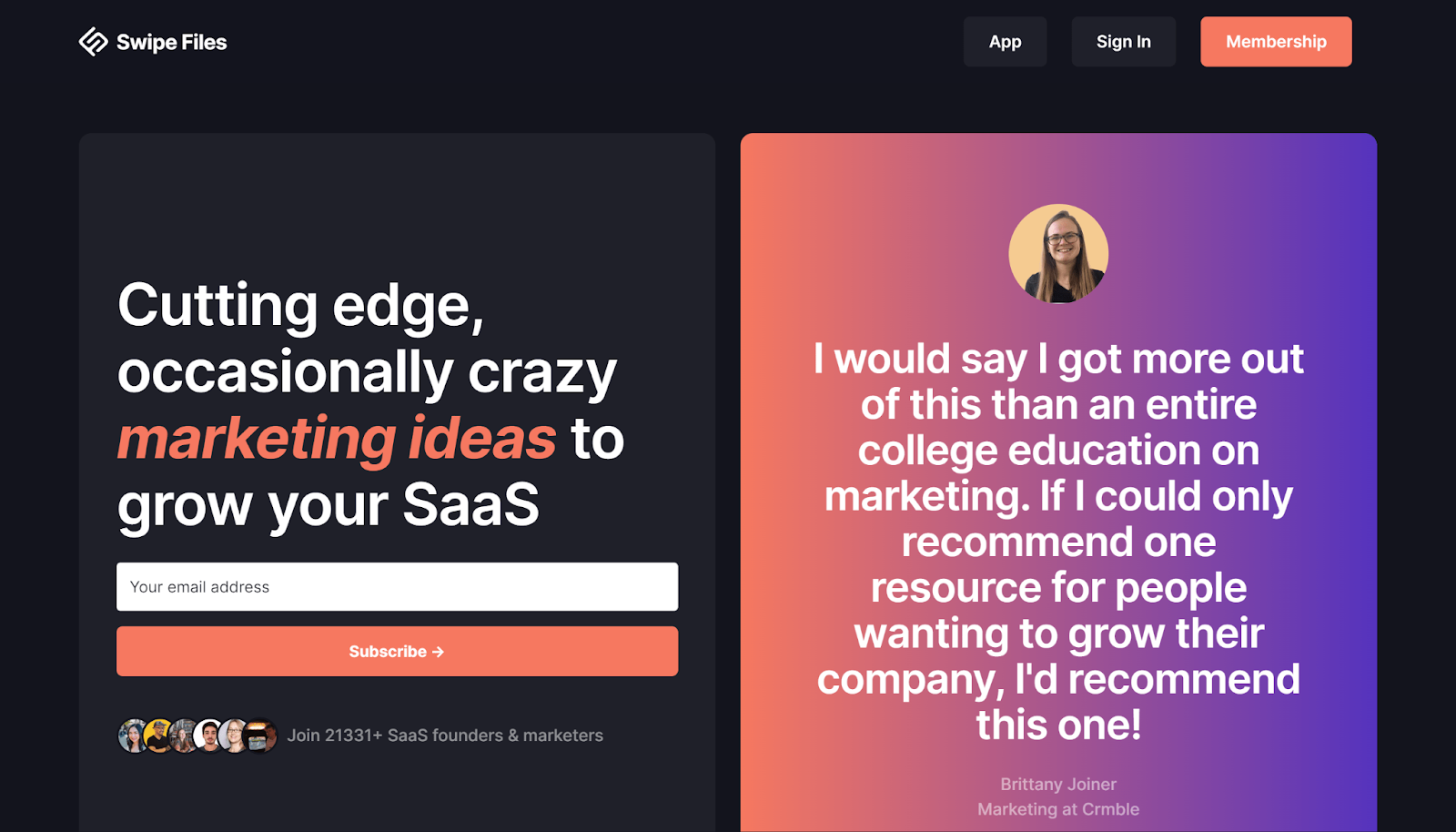Click the Membership button

(1276, 41)
